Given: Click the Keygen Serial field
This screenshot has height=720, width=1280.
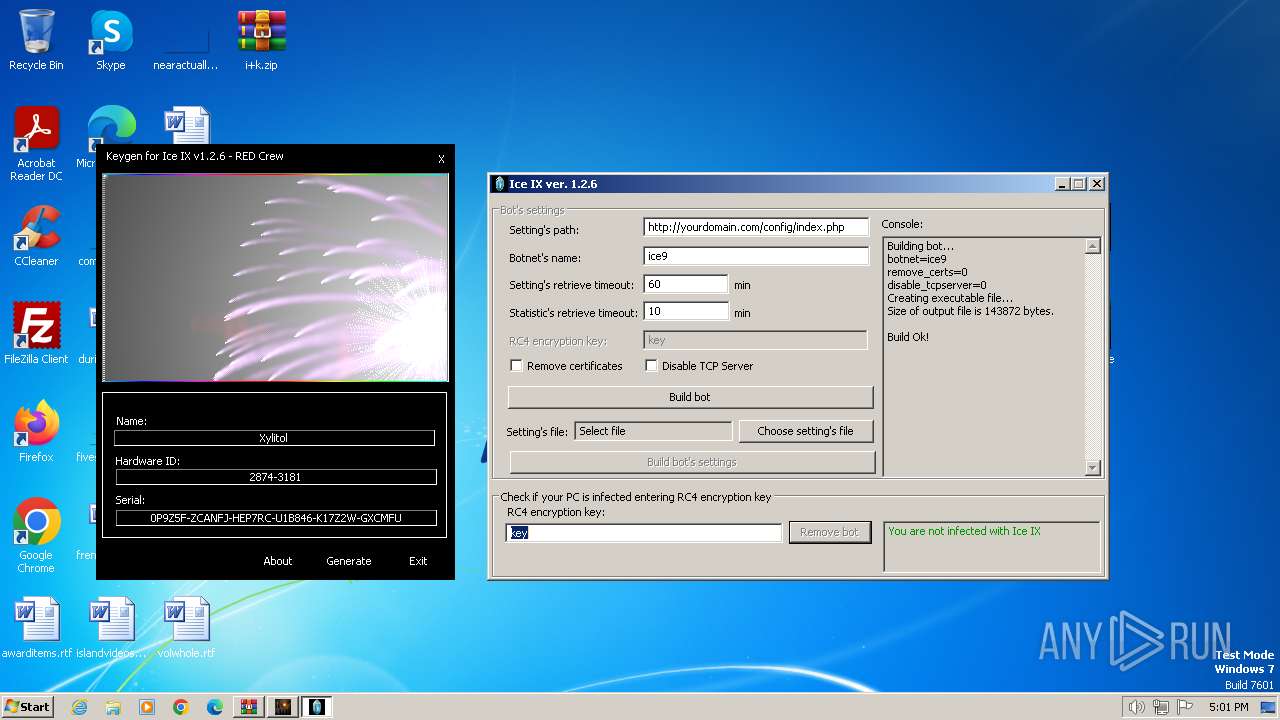Looking at the screenshot, I should click(276, 518).
